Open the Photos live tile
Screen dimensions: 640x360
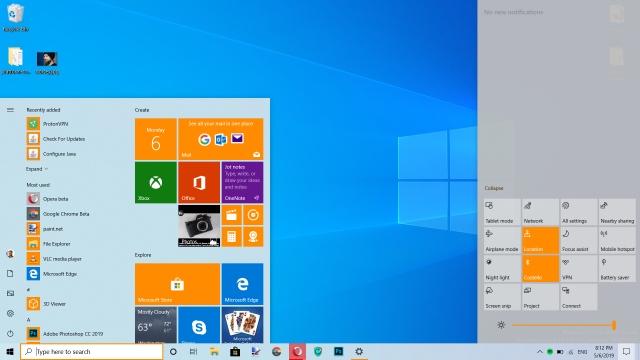point(199,226)
